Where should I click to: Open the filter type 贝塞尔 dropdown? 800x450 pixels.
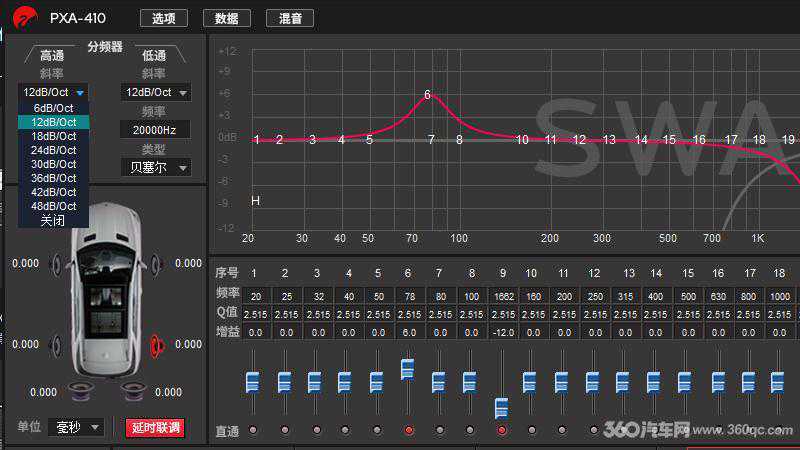point(155,168)
